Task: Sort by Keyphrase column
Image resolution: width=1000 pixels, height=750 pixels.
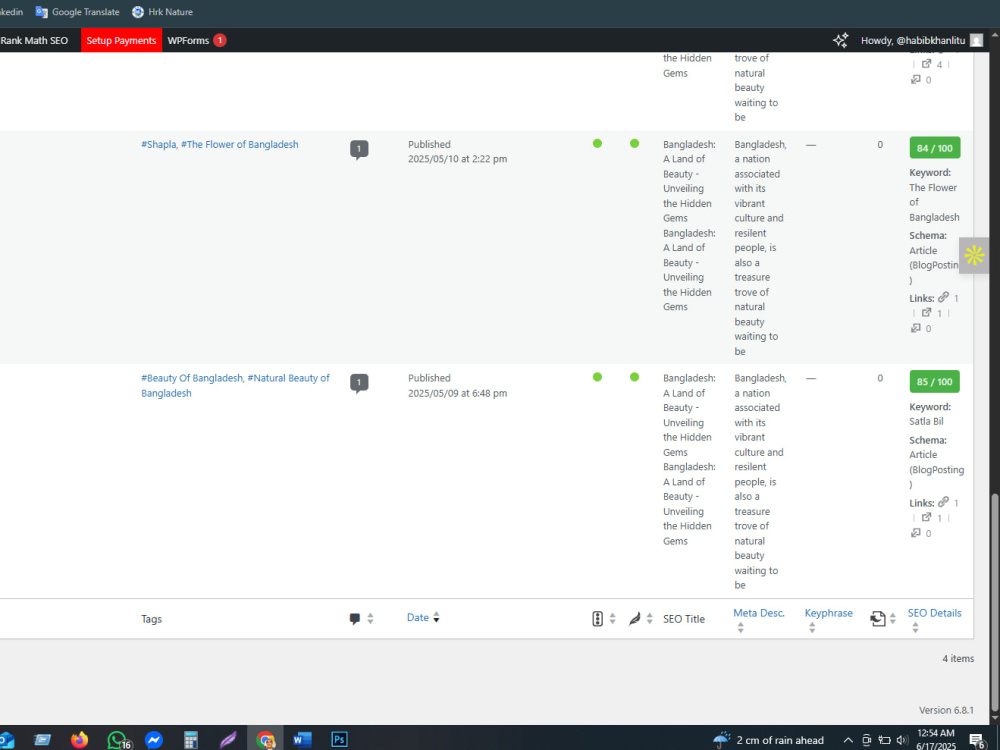Action: [x=828, y=613]
